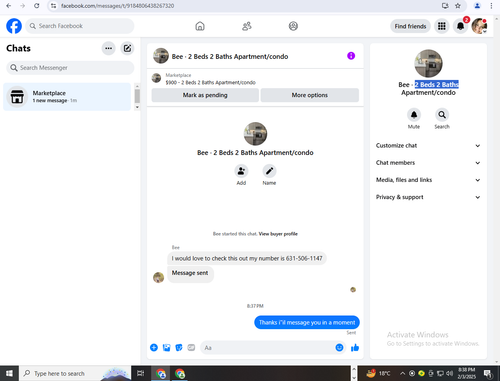
Task: Open the notifications bell with badge
Action: (x=460, y=26)
